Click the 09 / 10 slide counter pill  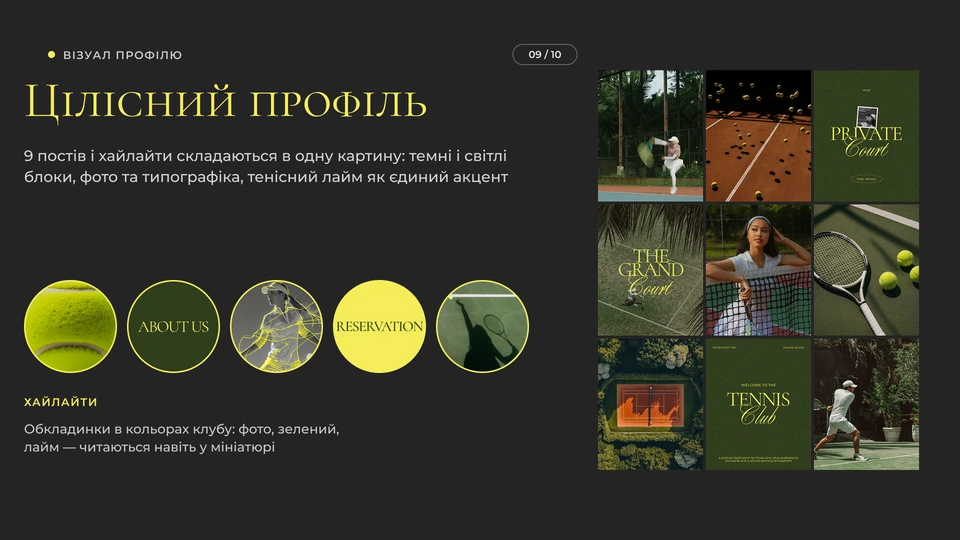[544, 54]
